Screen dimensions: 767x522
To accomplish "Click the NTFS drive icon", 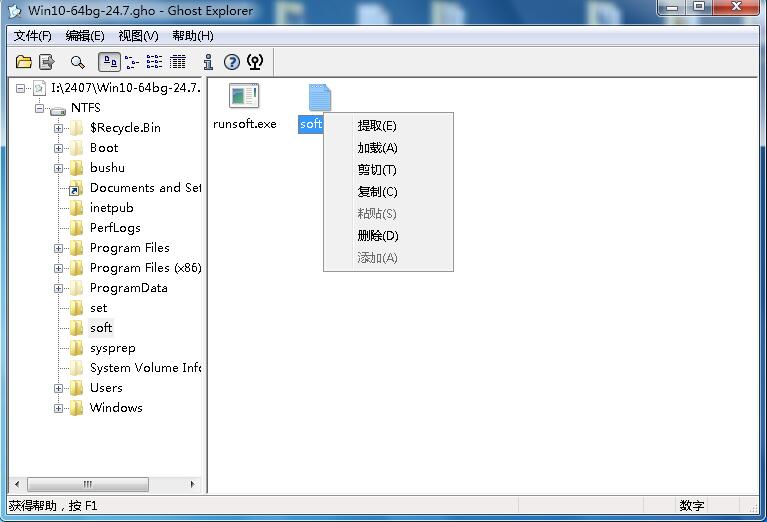I will (58, 110).
